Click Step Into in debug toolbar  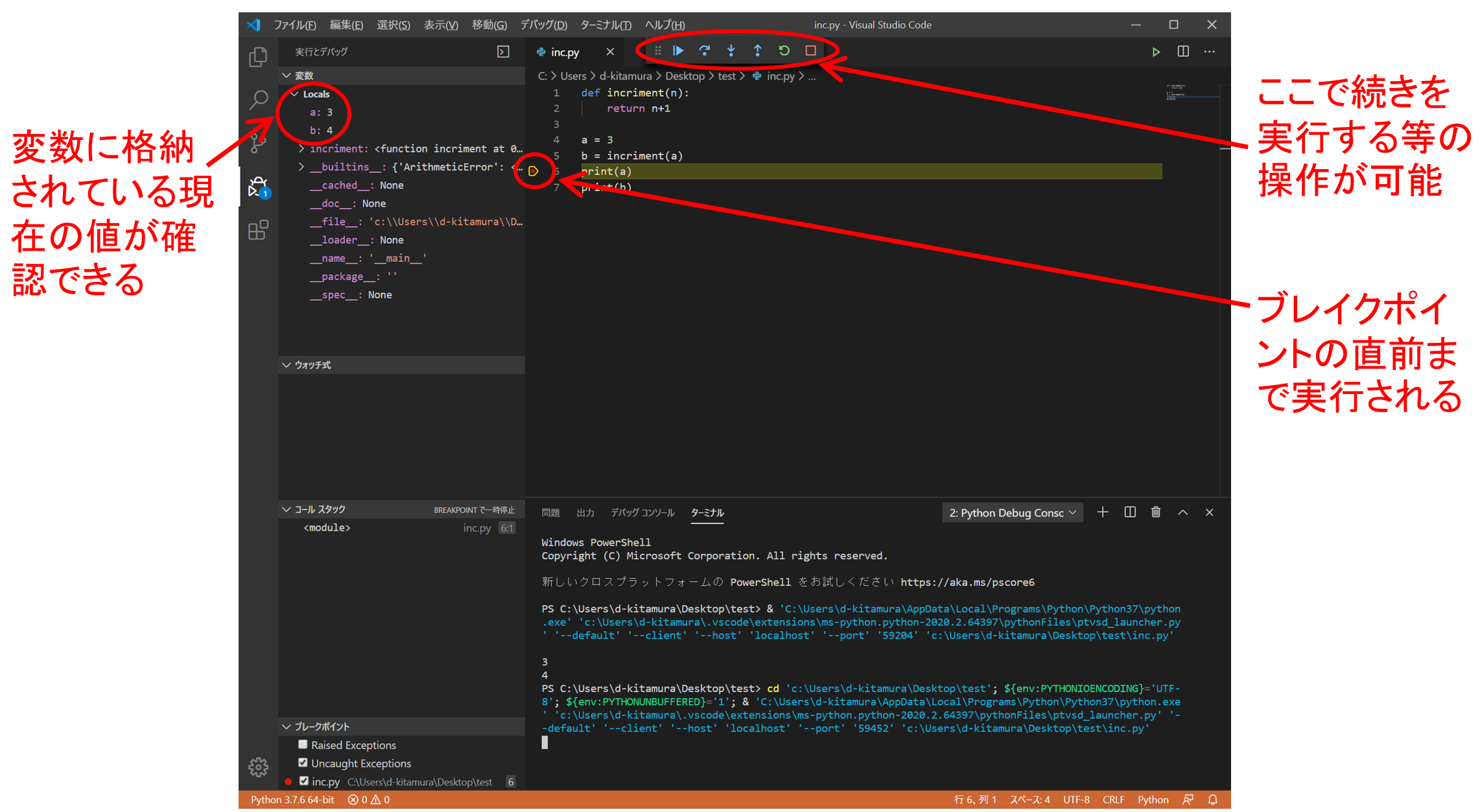point(731,51)
